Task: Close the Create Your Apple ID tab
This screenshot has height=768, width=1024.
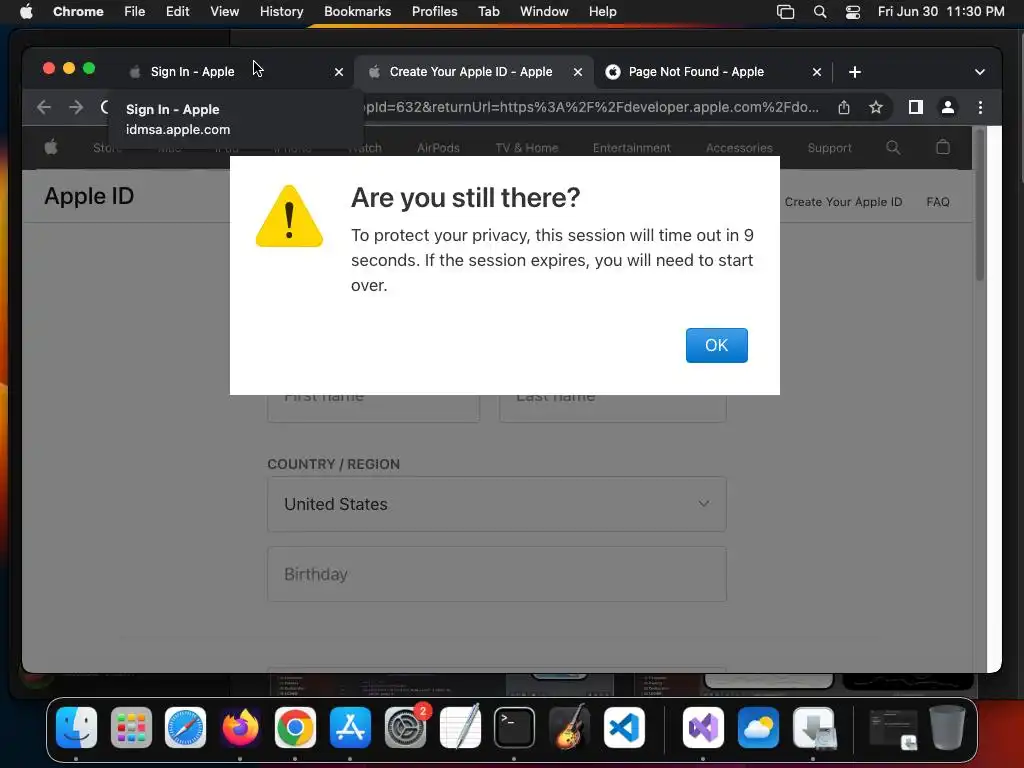Action: 577,72
